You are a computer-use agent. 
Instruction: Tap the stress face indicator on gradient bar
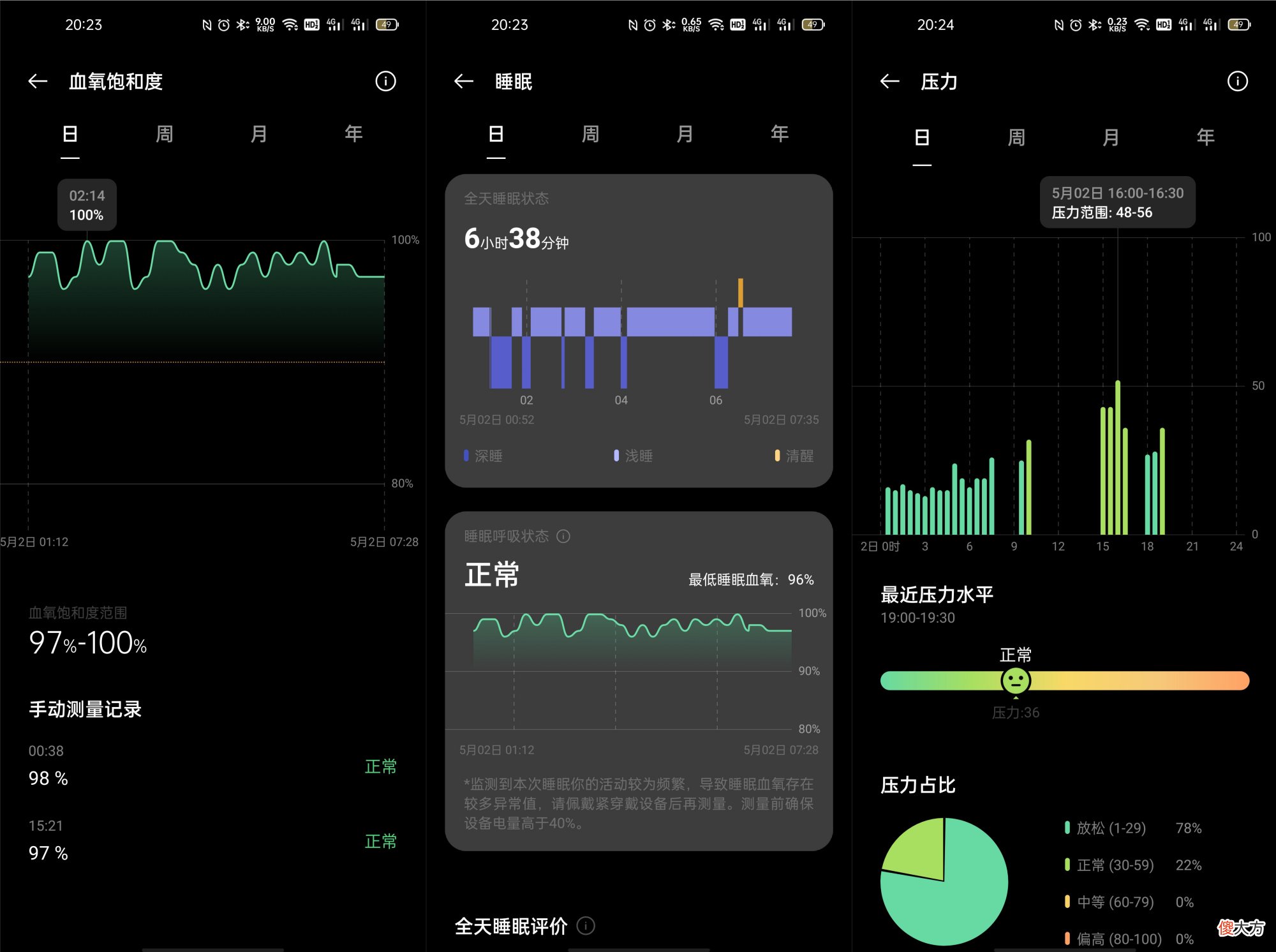coord(1016,681)
